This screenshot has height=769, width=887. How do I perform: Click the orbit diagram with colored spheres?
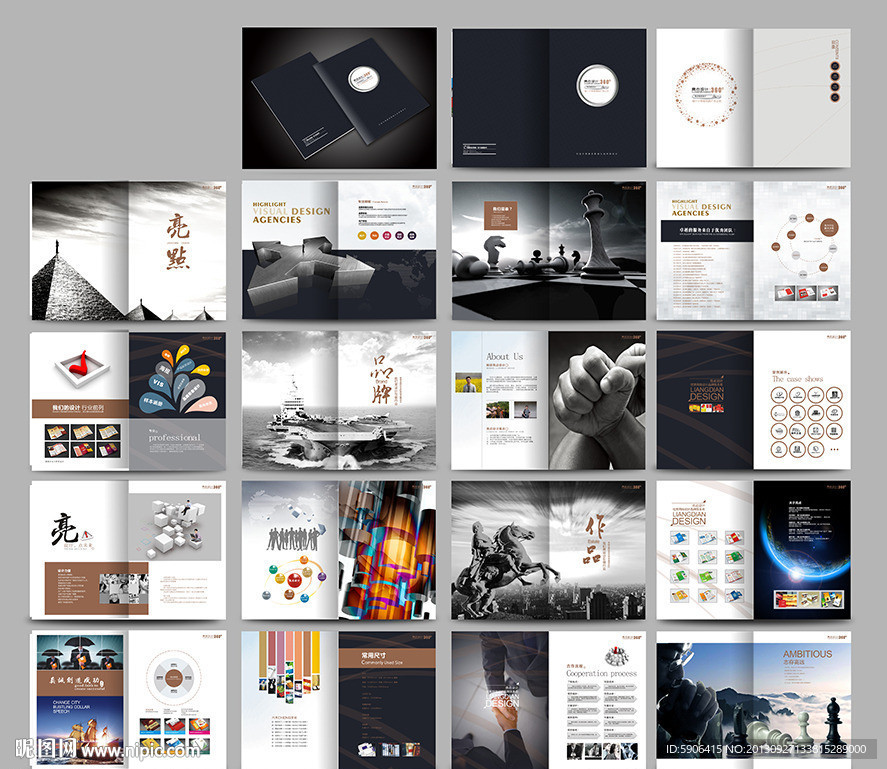pos(294,579)
